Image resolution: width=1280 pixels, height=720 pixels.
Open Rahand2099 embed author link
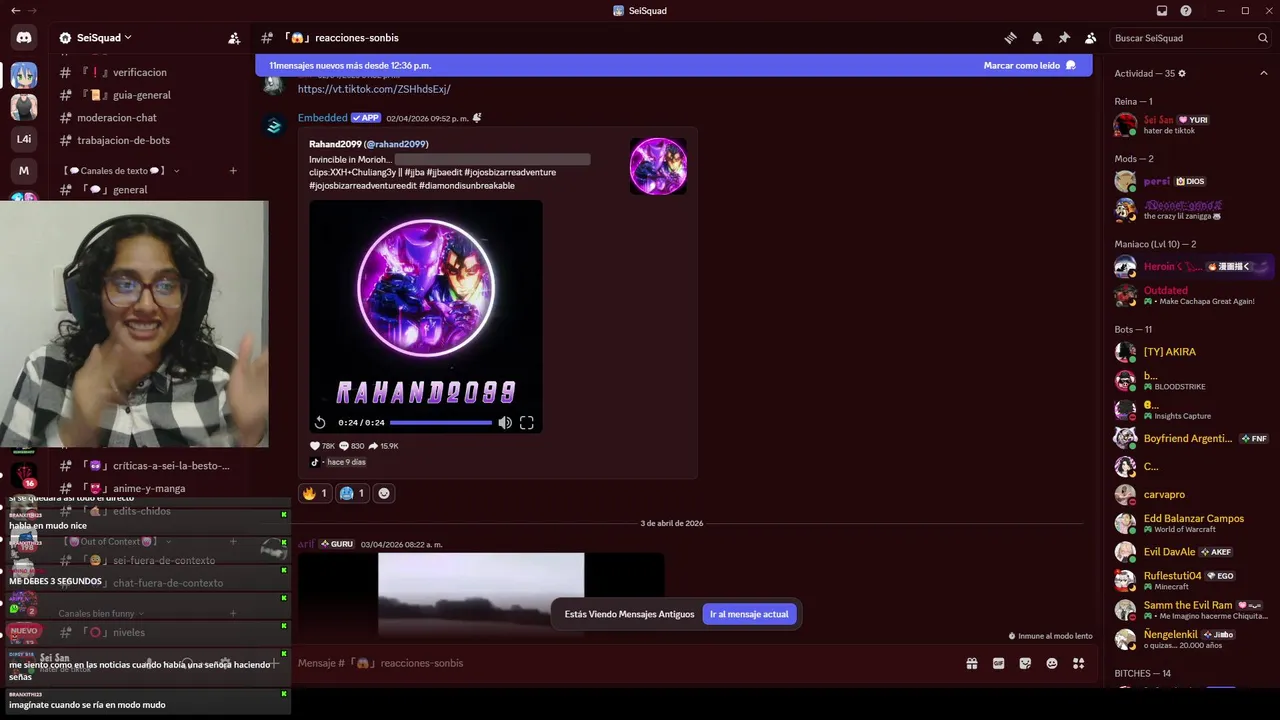(369, 144)
